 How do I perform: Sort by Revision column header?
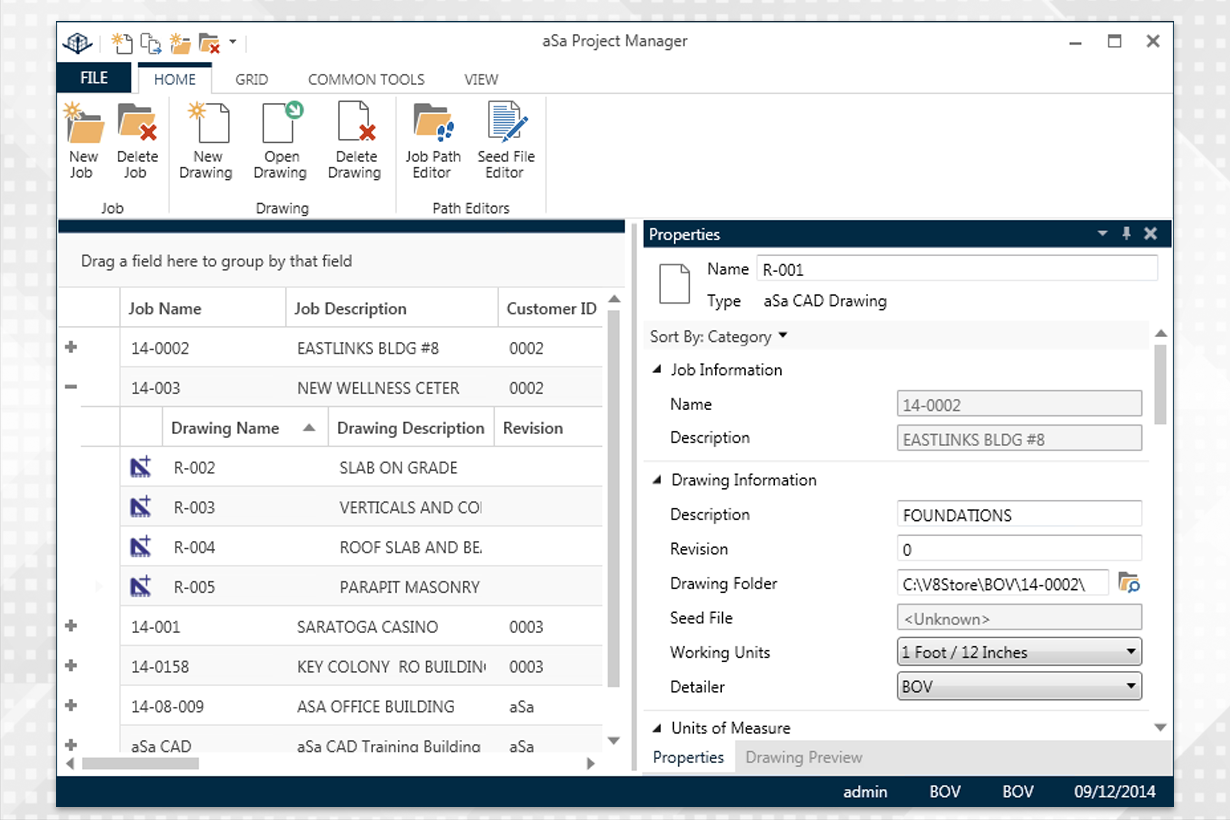[x=549, y=428]
